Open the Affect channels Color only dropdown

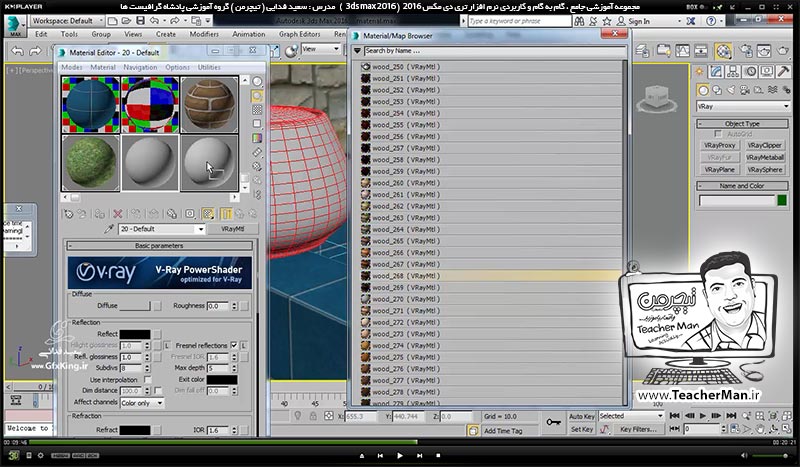pos(142,403)
